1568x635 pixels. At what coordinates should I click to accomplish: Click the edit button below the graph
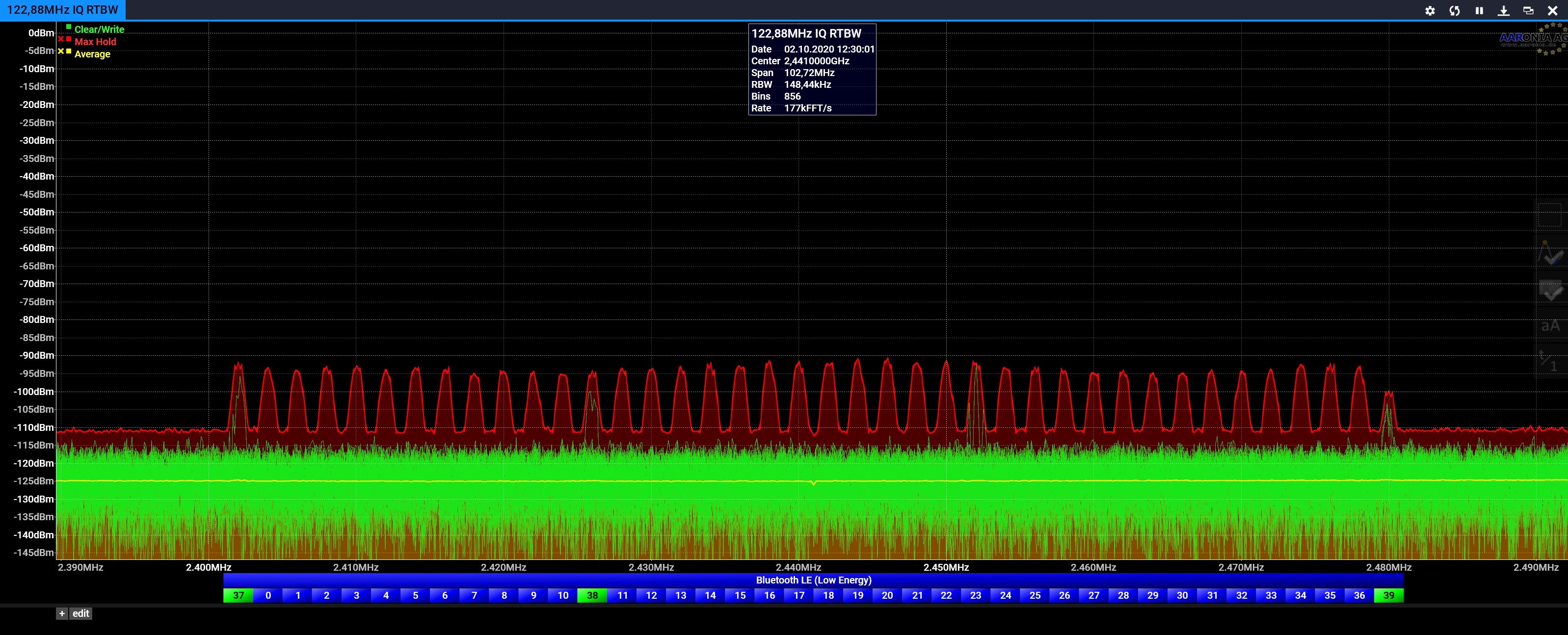click(80, 614)
